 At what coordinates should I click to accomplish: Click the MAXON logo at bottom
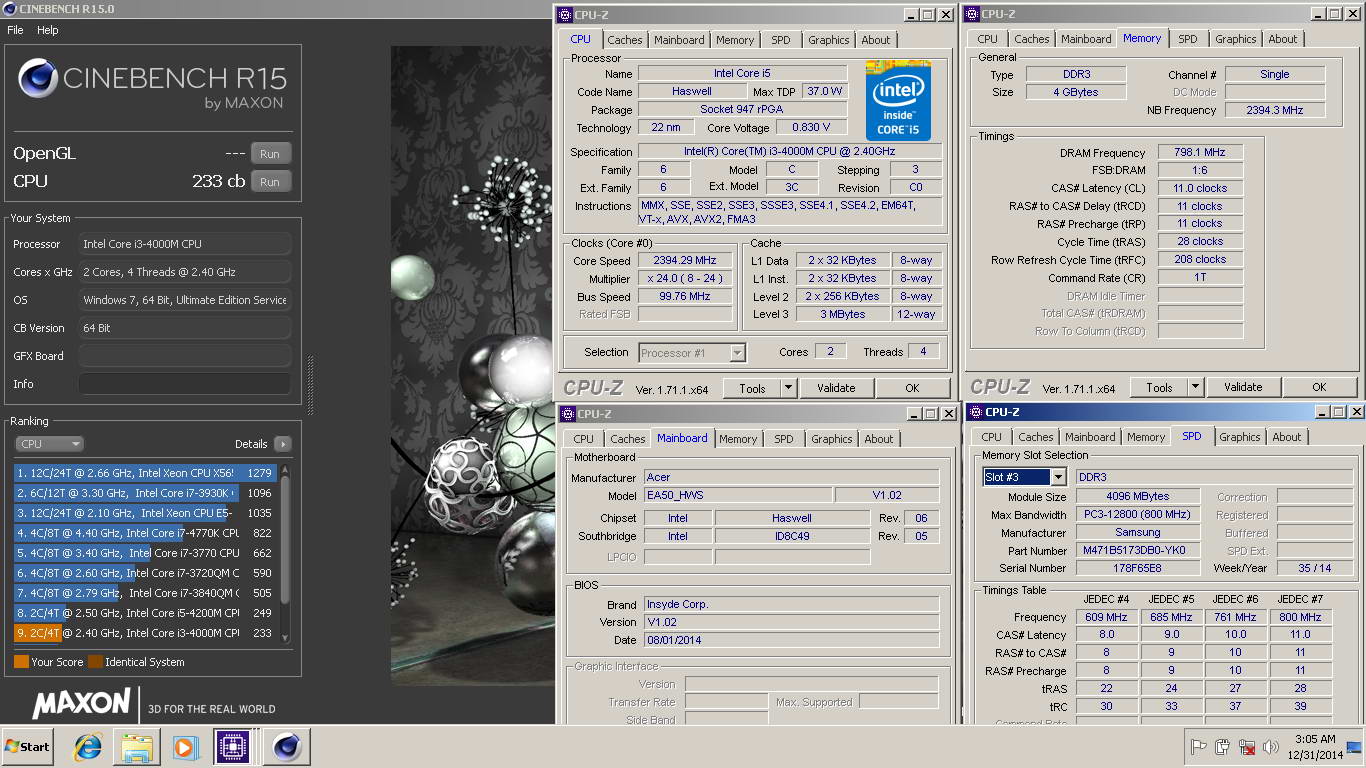(x=82, y=703)
